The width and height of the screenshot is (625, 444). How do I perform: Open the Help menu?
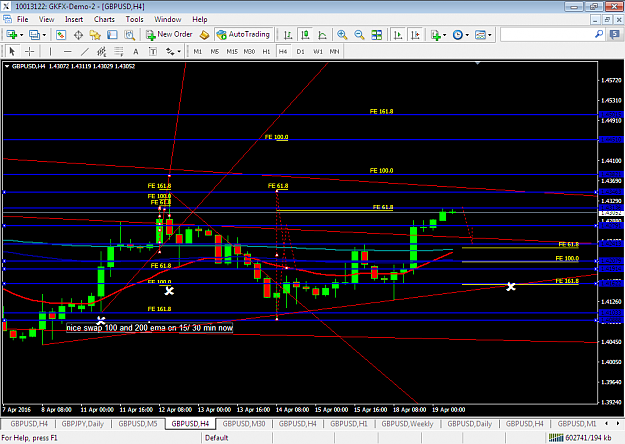click(200, 19)
